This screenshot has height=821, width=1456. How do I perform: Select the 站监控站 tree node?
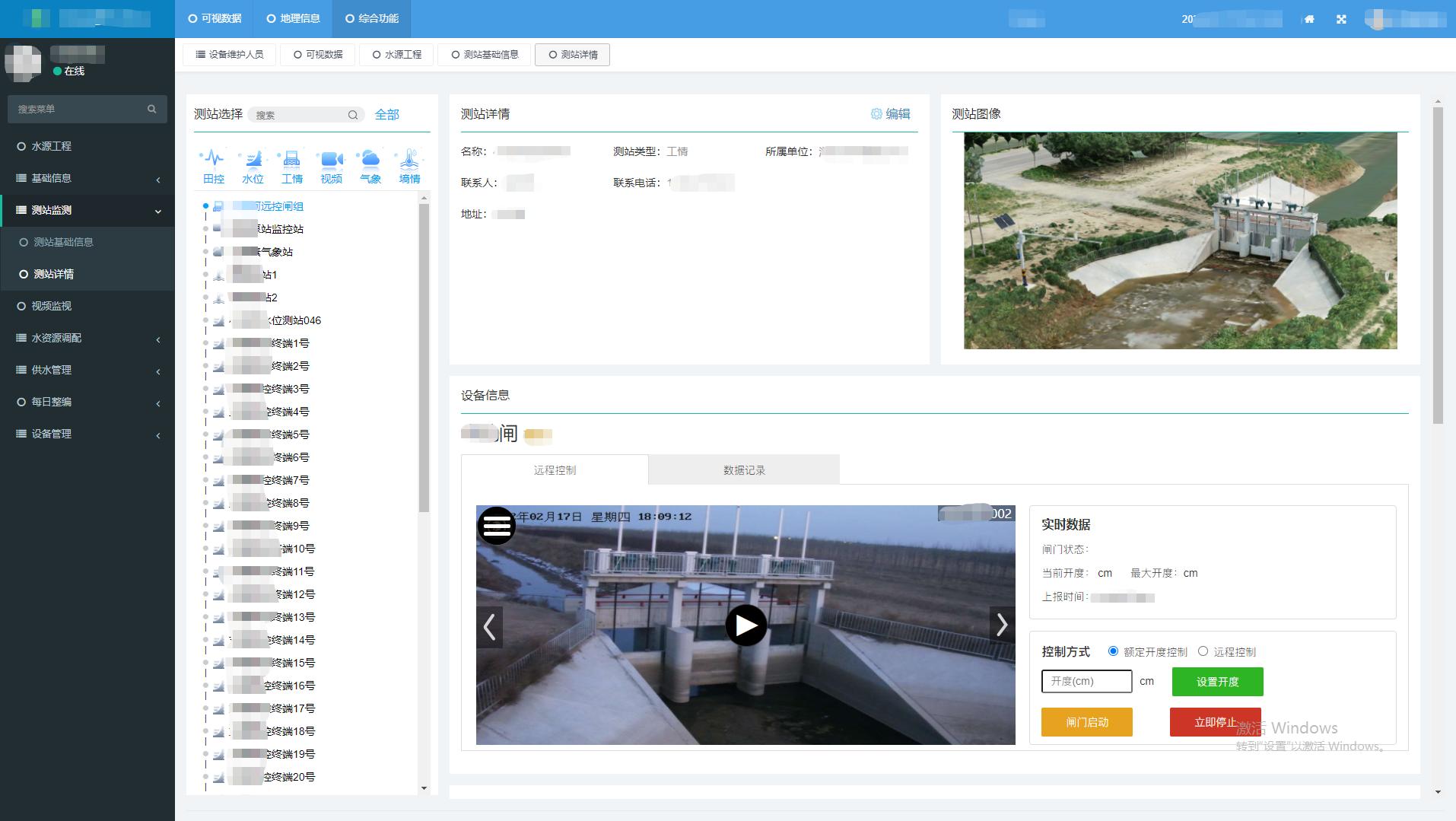[x=259, y=229]
